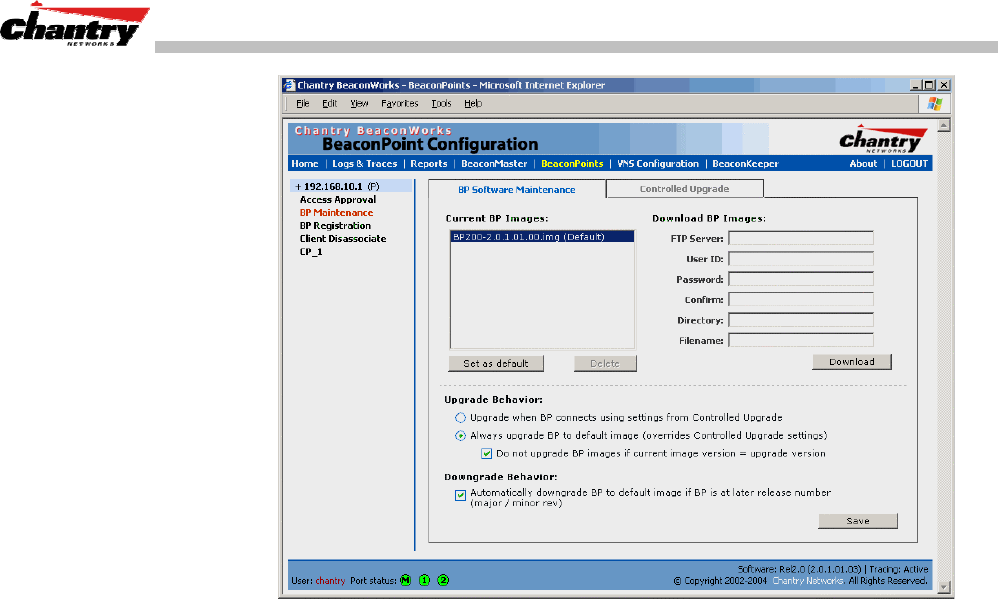Open Client Disassociate in the left panel
Image resolution: width=998 pixels, height=599 pixels.
coord(343,239)
